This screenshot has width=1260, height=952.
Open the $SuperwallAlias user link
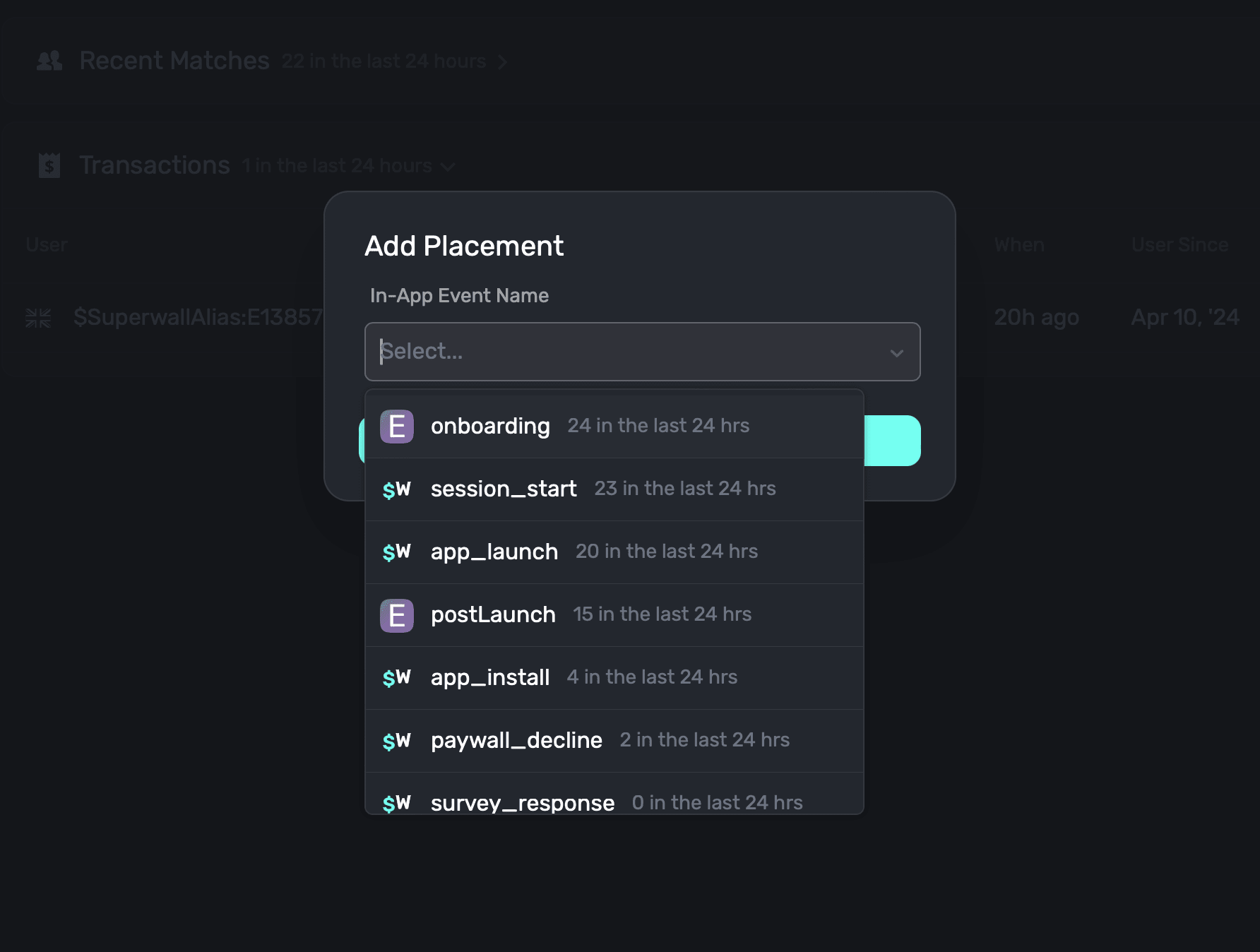pos(198,318)
